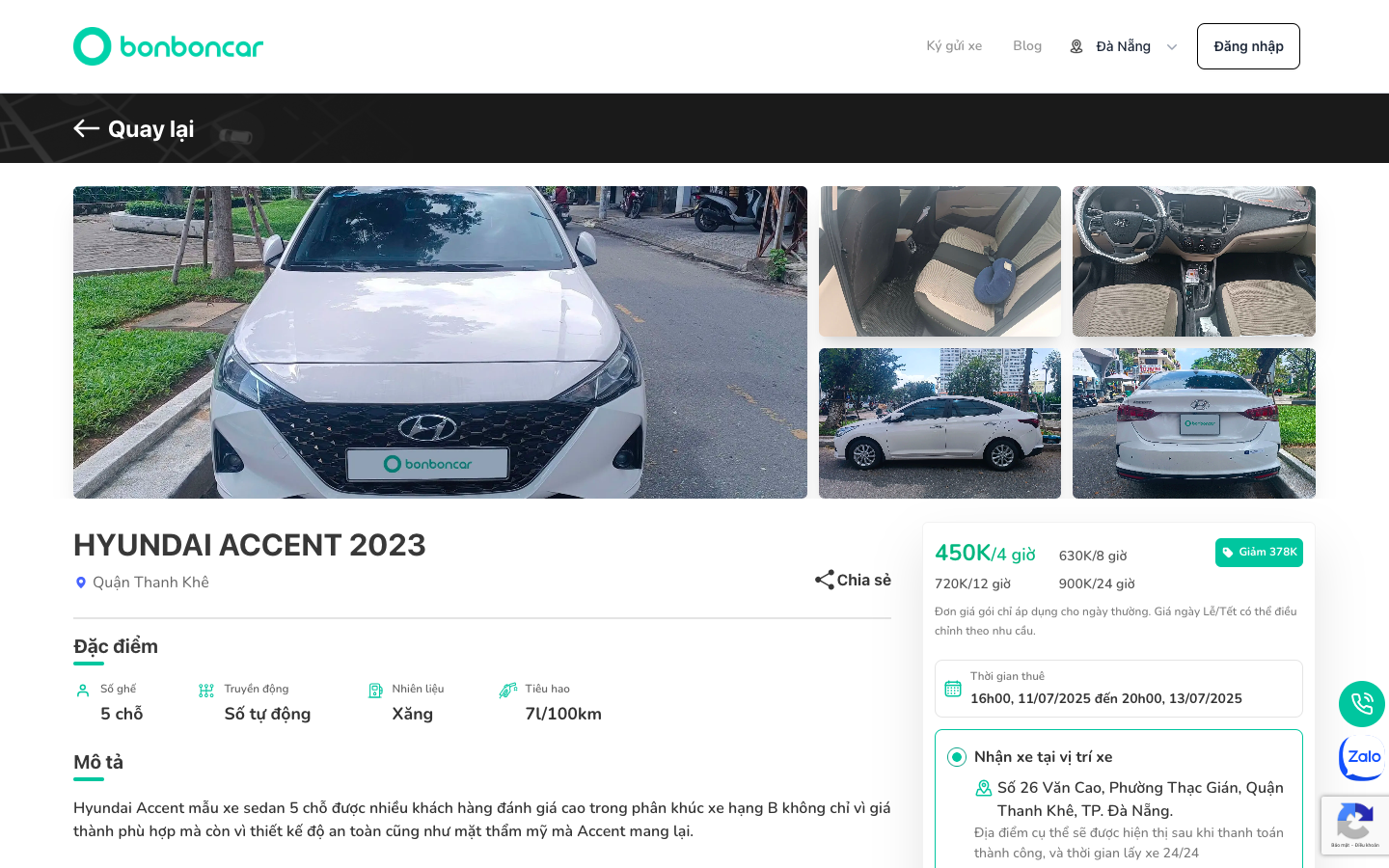Click the Quận Thanh Khê location text

tap(150, 583)
